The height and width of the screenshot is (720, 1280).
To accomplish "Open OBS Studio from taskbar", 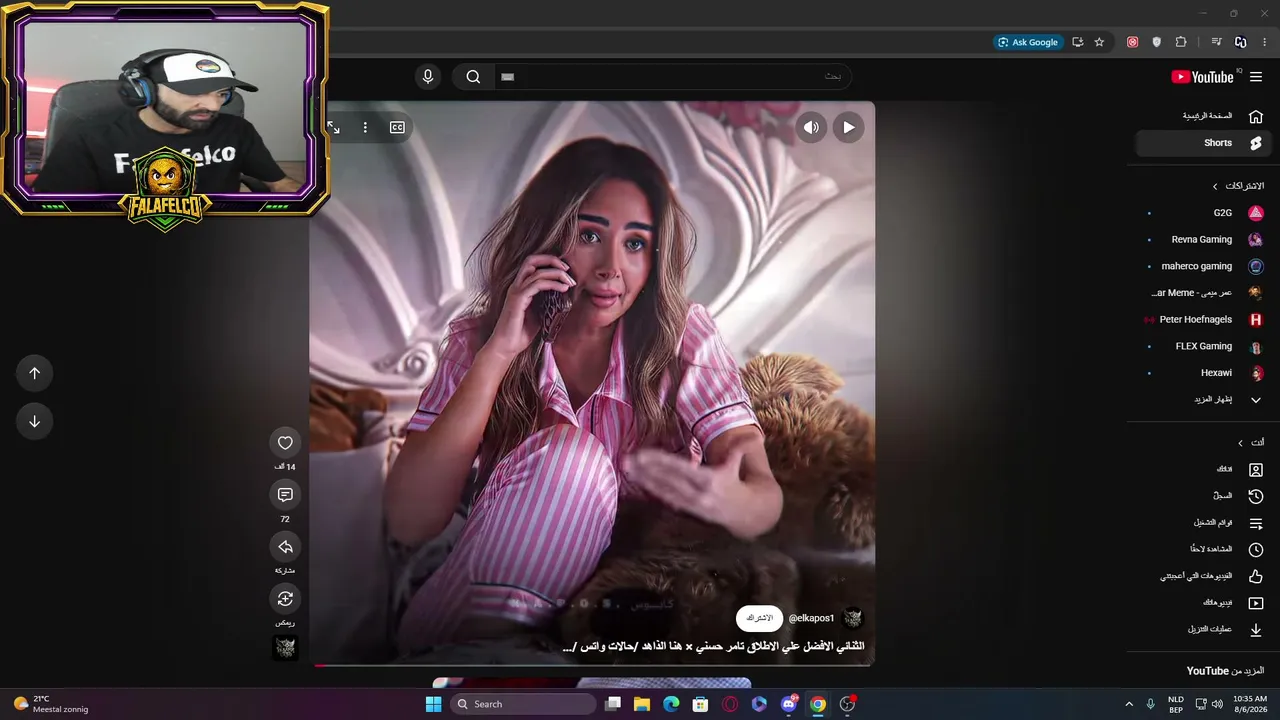I will [x=848, y=704].
